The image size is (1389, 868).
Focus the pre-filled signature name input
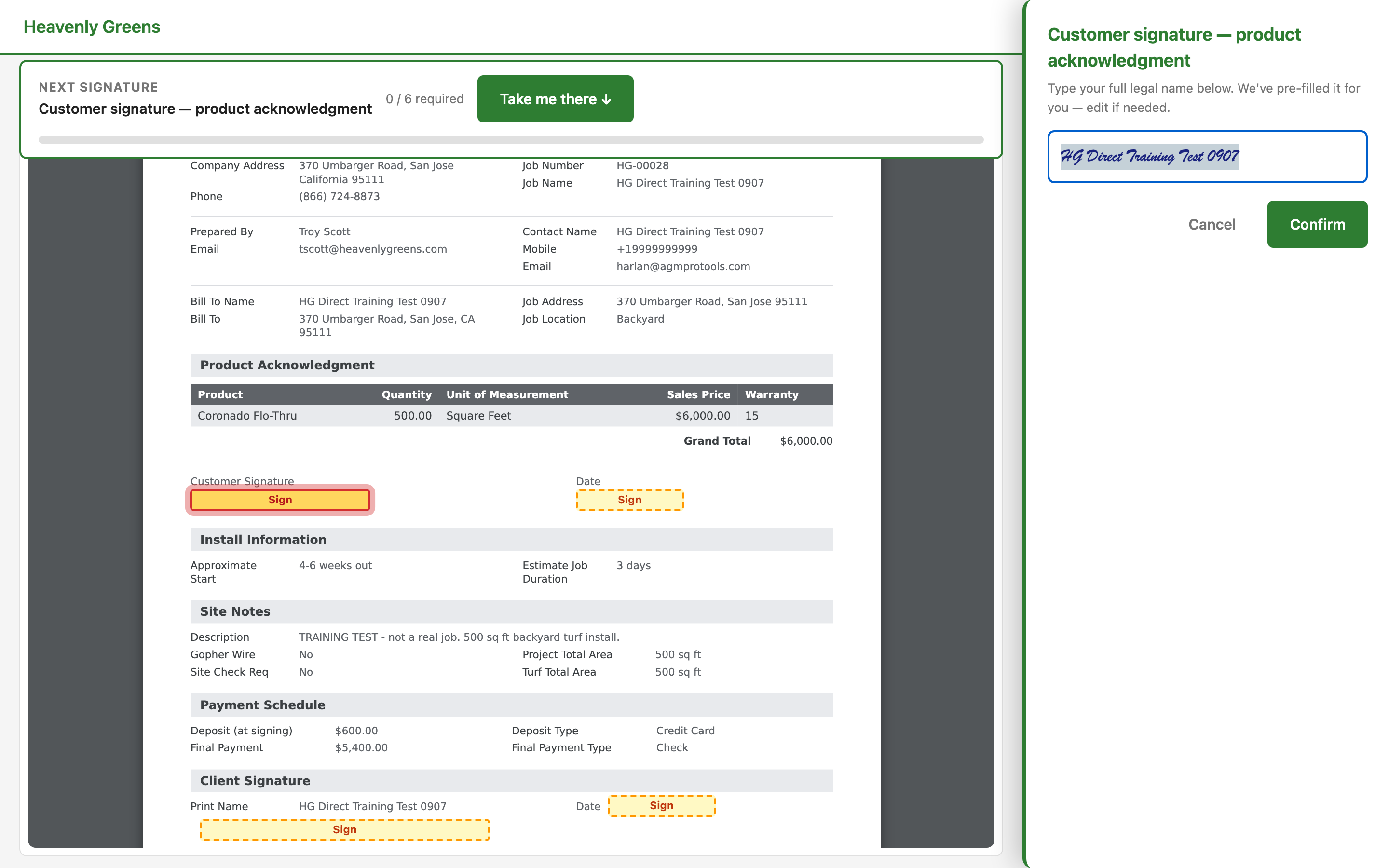pos(1207,157)
